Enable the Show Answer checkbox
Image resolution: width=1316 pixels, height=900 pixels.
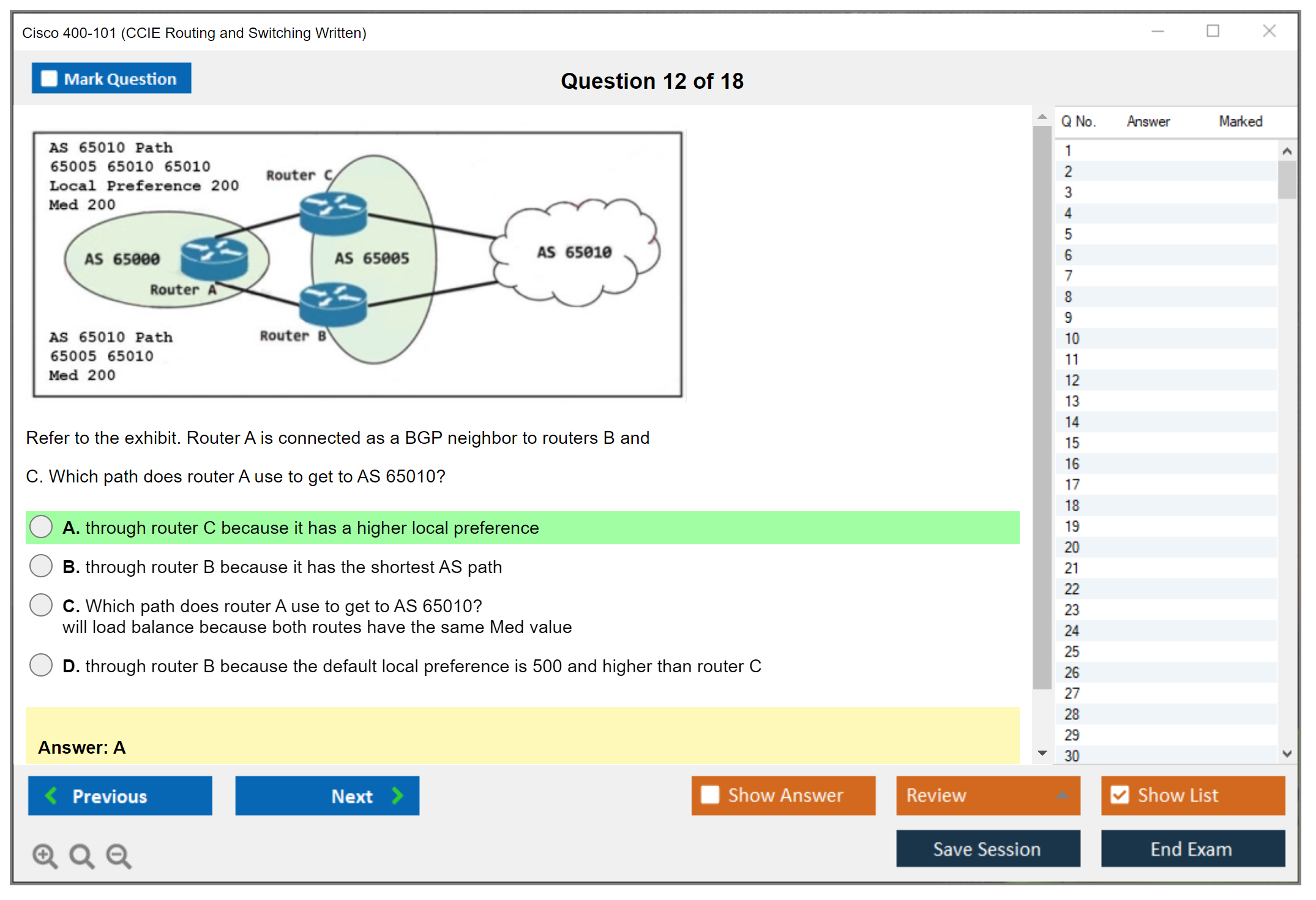click(x=710, y=795)
